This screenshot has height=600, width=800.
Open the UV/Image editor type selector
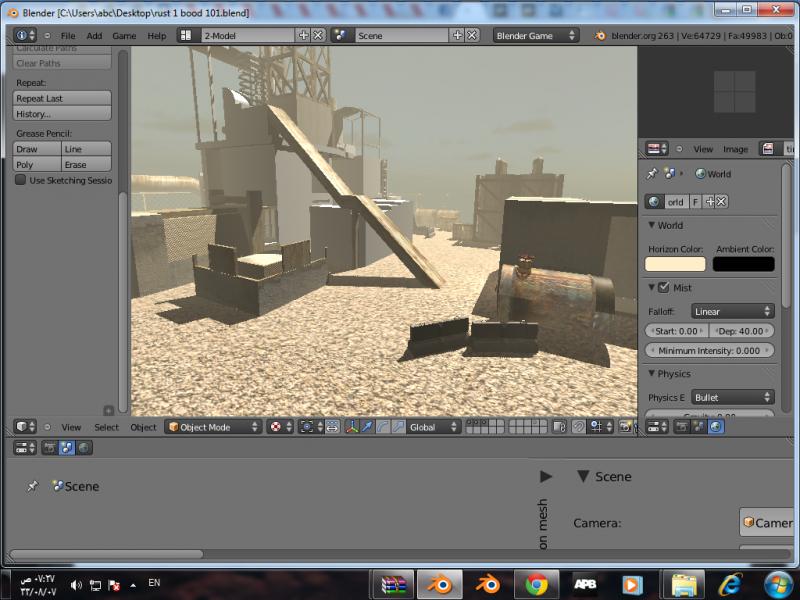657,149
